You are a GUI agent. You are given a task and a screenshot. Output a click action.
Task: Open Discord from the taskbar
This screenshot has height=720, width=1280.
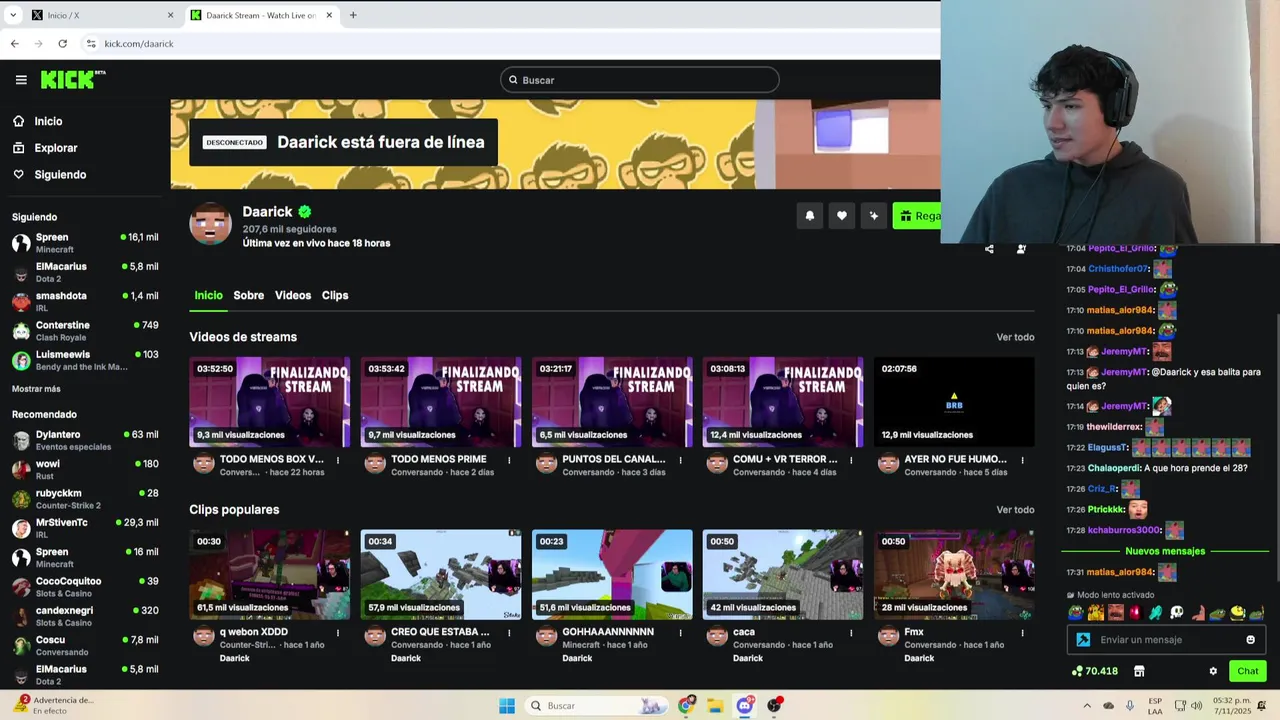744,706
